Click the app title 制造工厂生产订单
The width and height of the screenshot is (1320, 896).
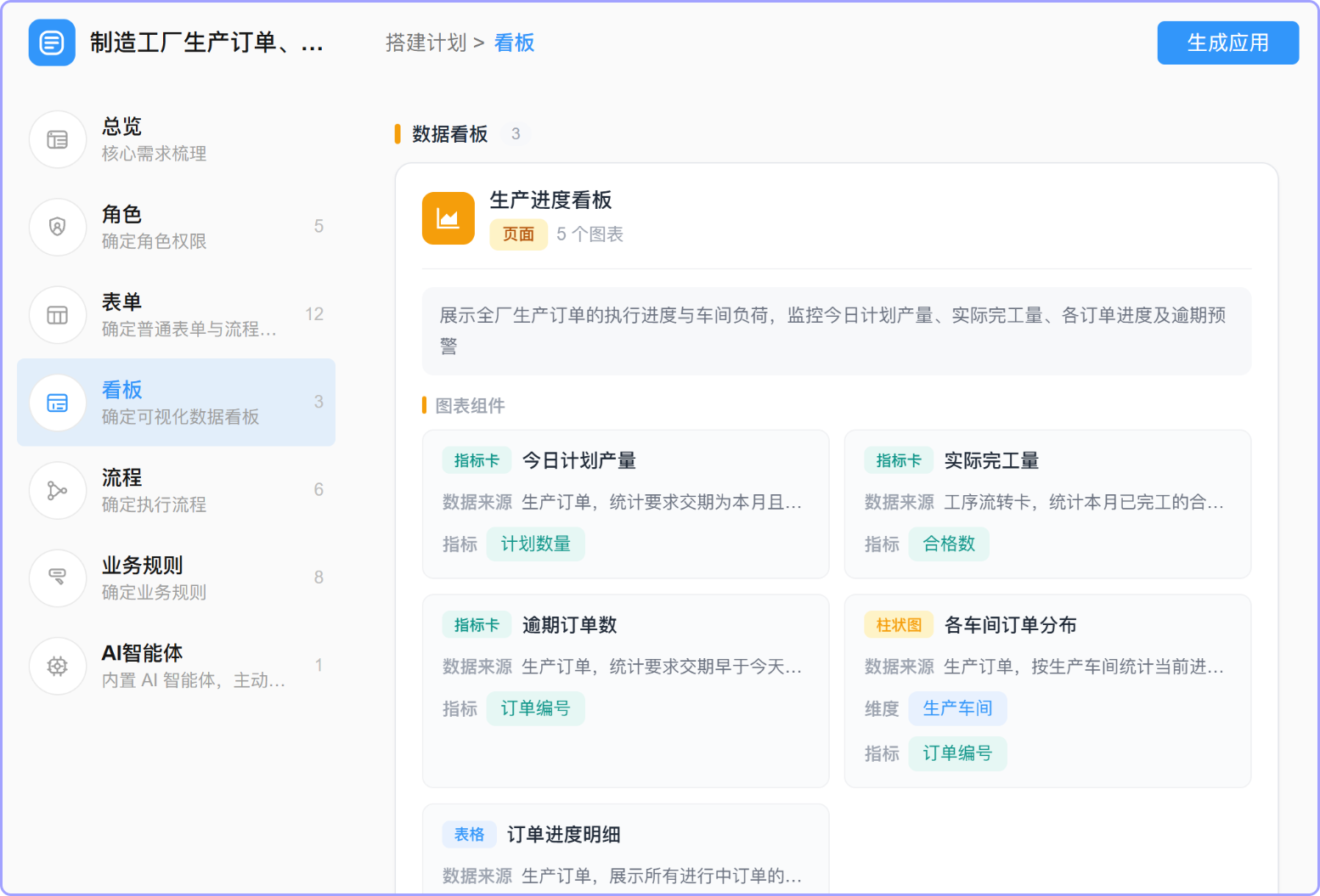(206, 42)
